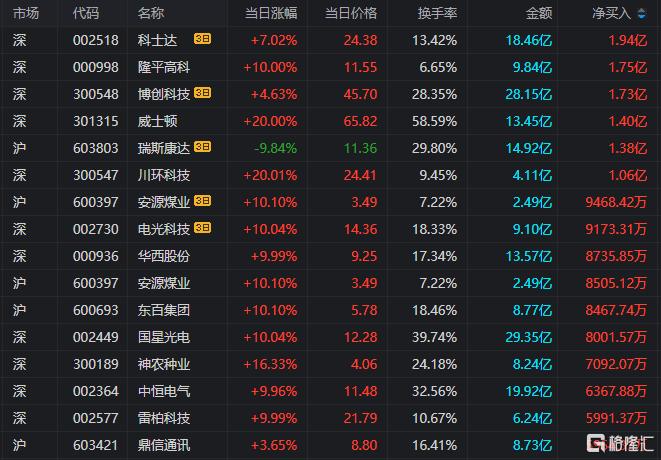The height and width of the screenshot is (460, 661).
Task: Sort by the 金额 column header
Action: tap(539, 13)
